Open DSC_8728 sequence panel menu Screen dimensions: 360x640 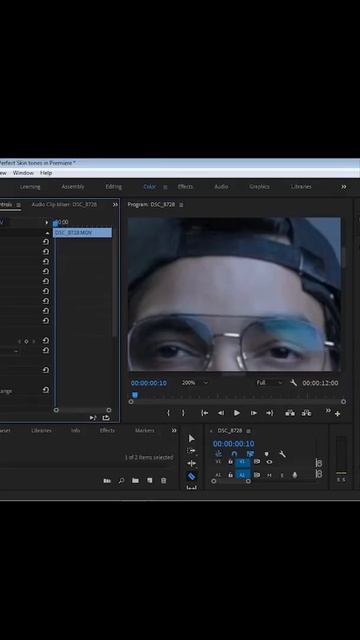pyautogui.click(x=248, y=431)
